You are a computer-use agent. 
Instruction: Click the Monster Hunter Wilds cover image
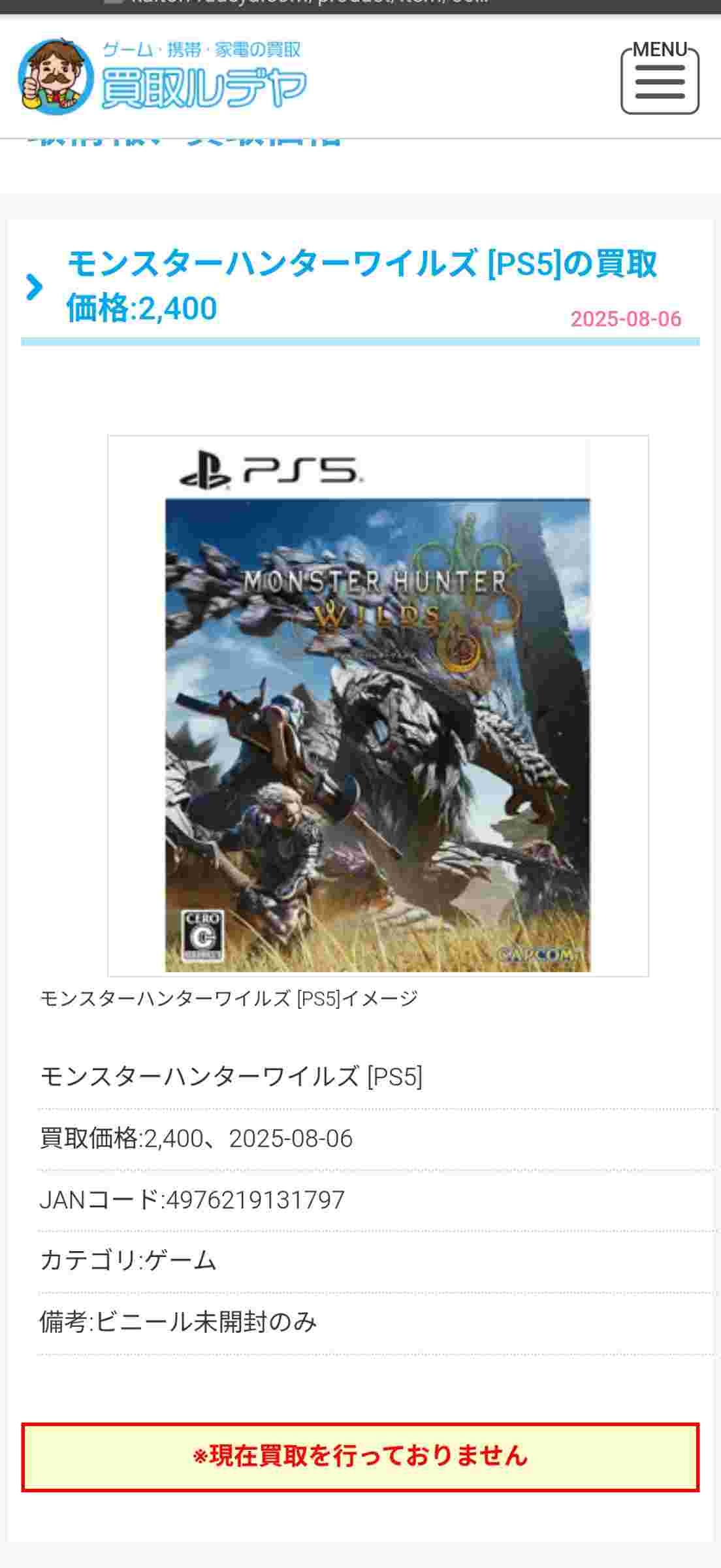click(377, 706)
